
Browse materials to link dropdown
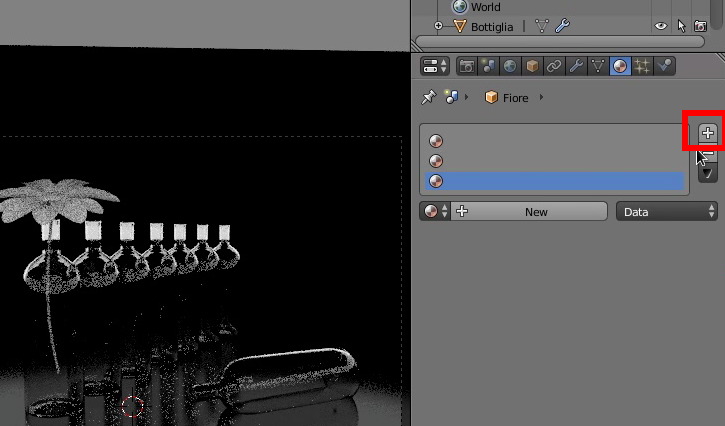435,211
